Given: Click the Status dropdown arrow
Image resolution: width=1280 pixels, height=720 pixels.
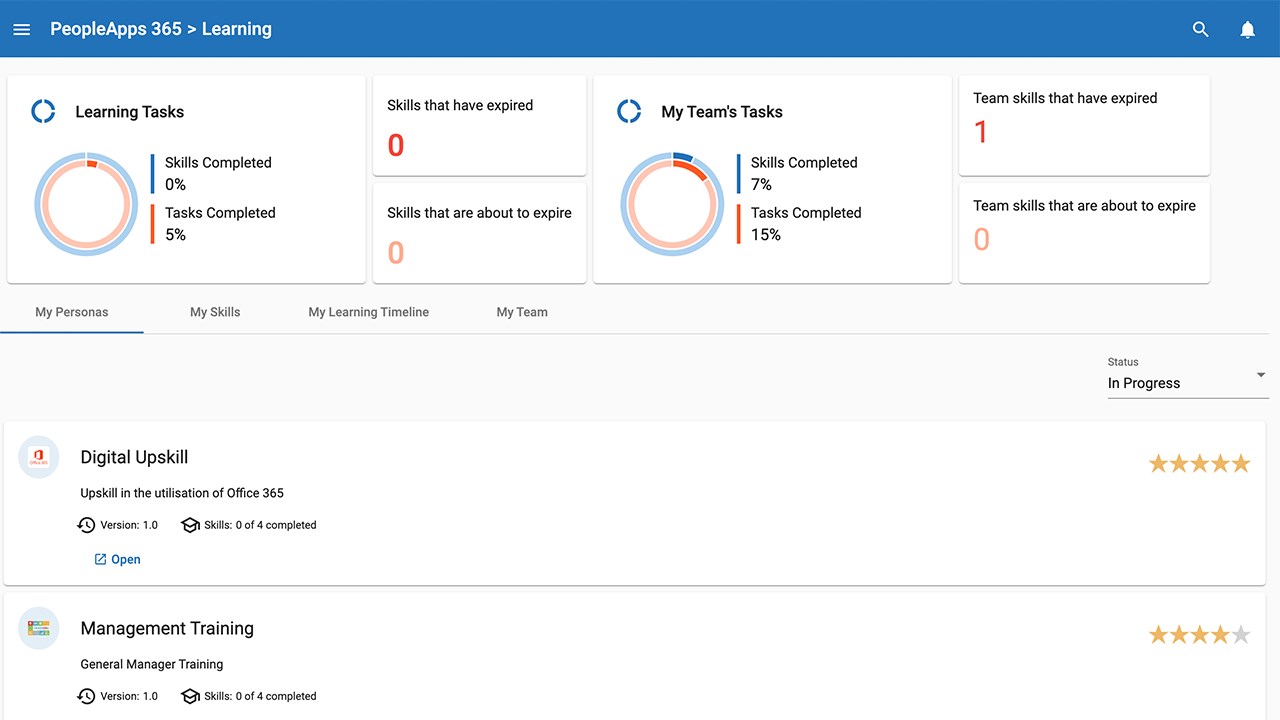Looking at the screenshot, I should pos(1261,375).
